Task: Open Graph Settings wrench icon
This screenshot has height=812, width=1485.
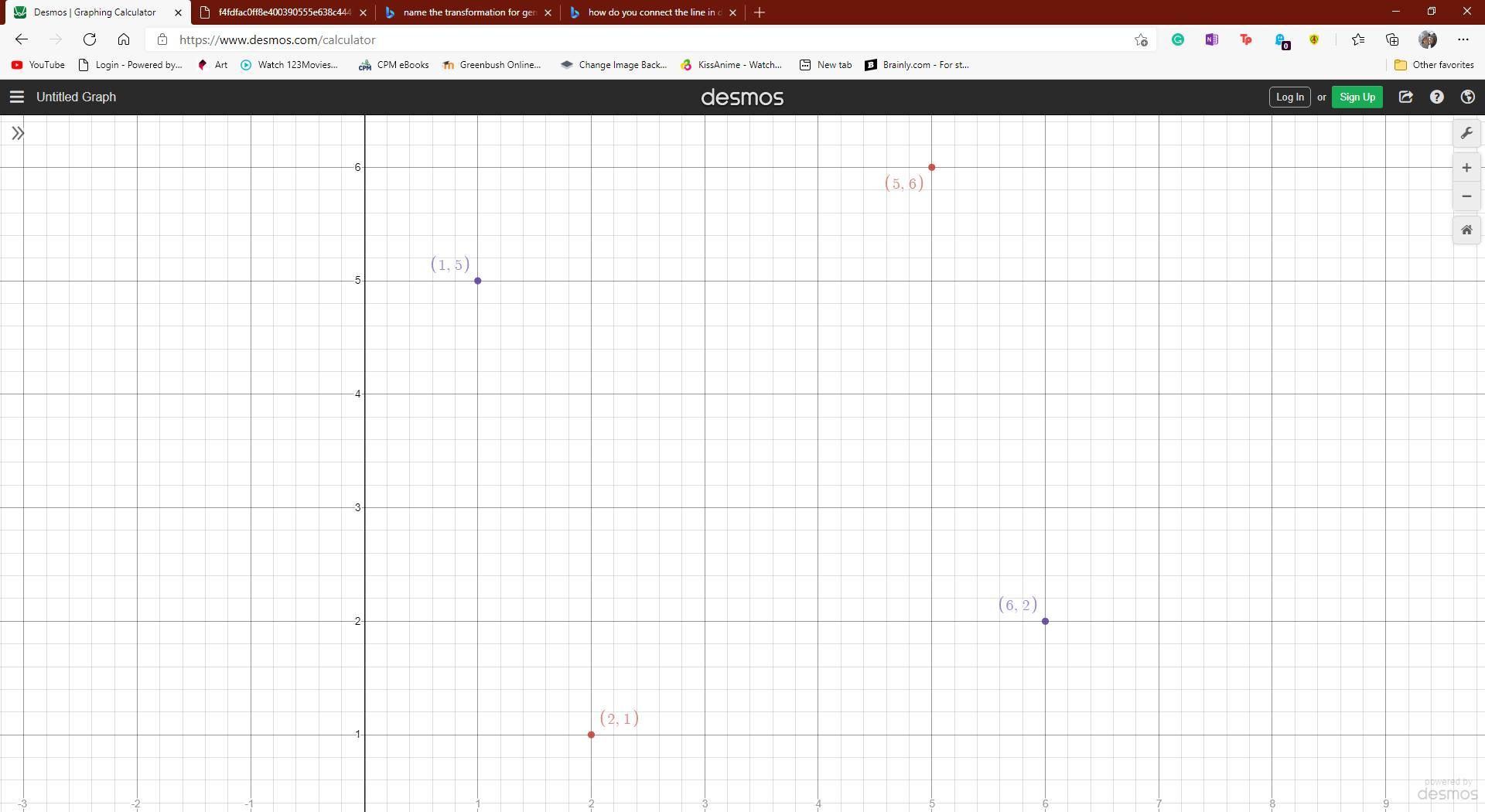Action: click(1466, 133)
